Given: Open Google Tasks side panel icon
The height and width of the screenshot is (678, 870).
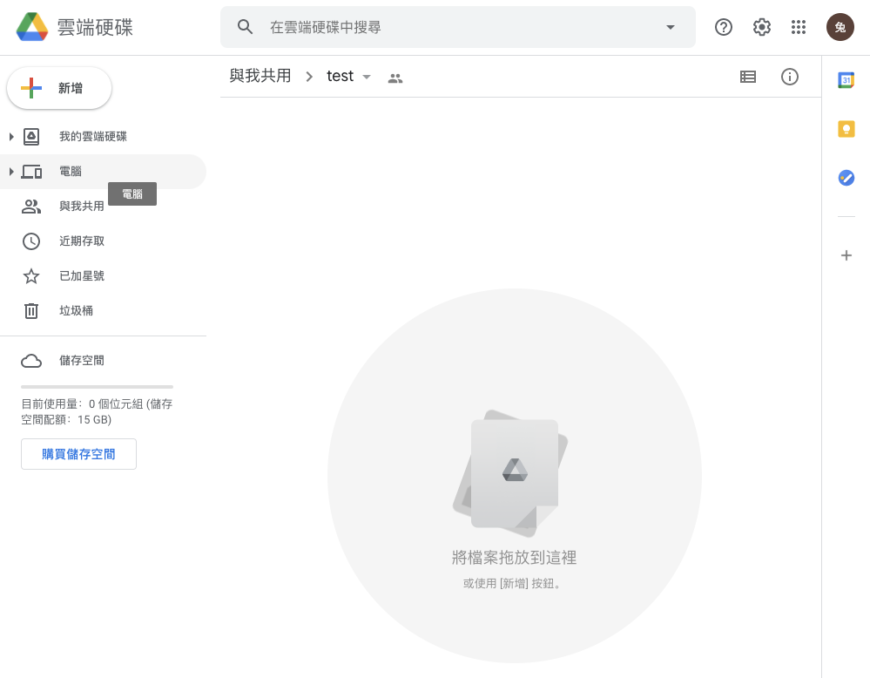Looking at the screenshot, I should pyautogui.click(x=846, y=177).
